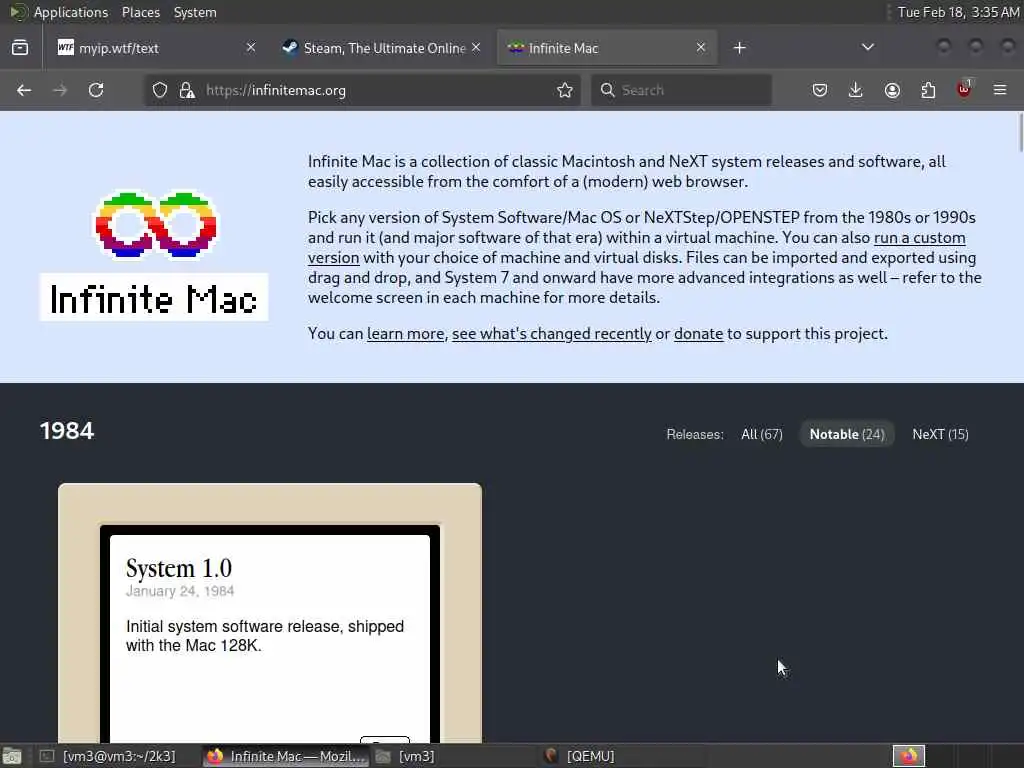
Task: Click the 1984 year heading
Action: [x=67, y=431]
